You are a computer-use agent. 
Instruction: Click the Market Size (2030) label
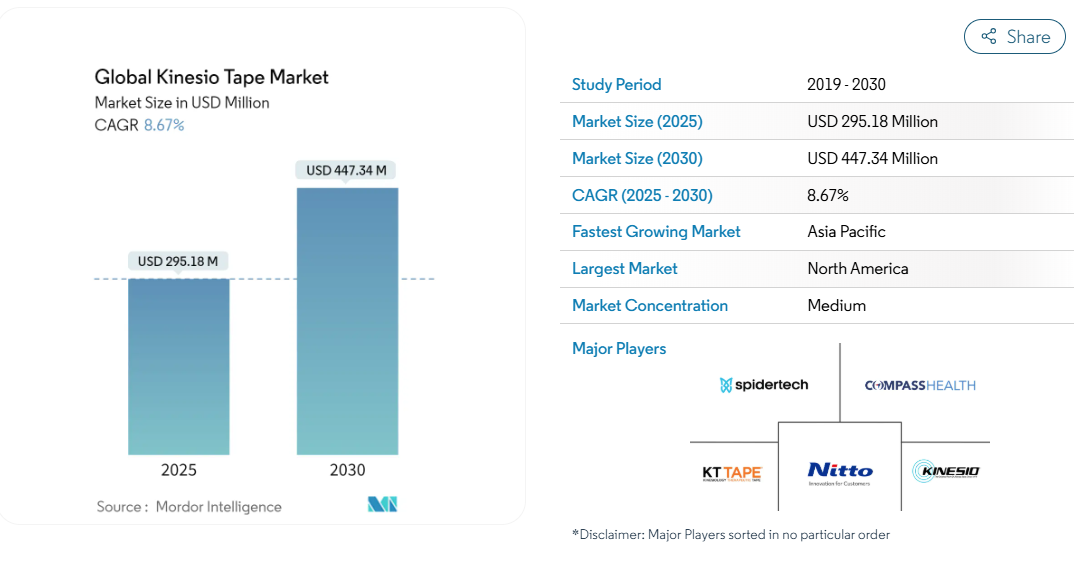[x=637, y=158]
